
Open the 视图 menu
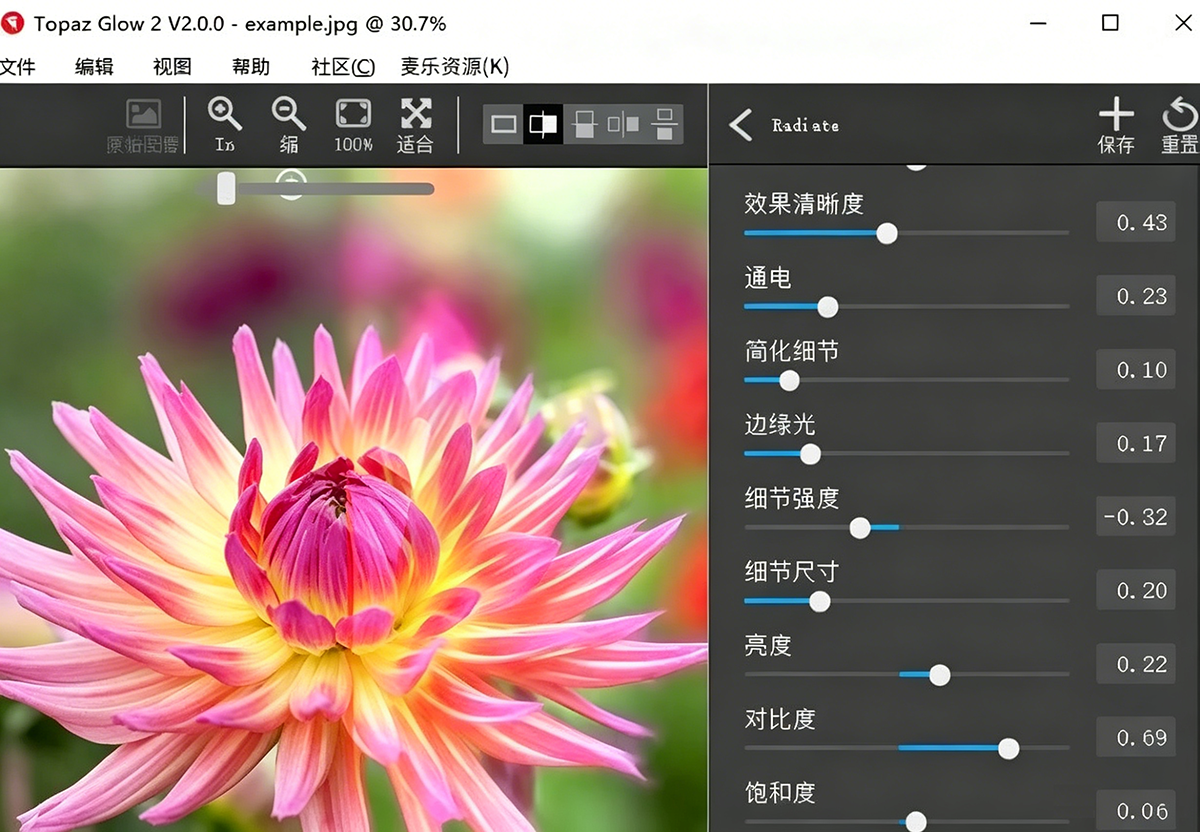pos(172,67)
